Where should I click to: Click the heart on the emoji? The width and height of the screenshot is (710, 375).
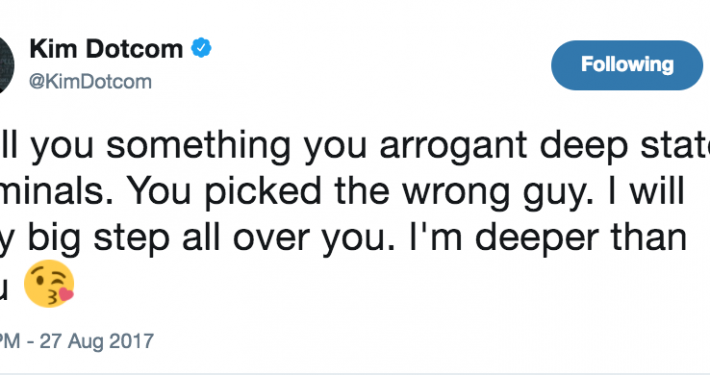point(67,294)
